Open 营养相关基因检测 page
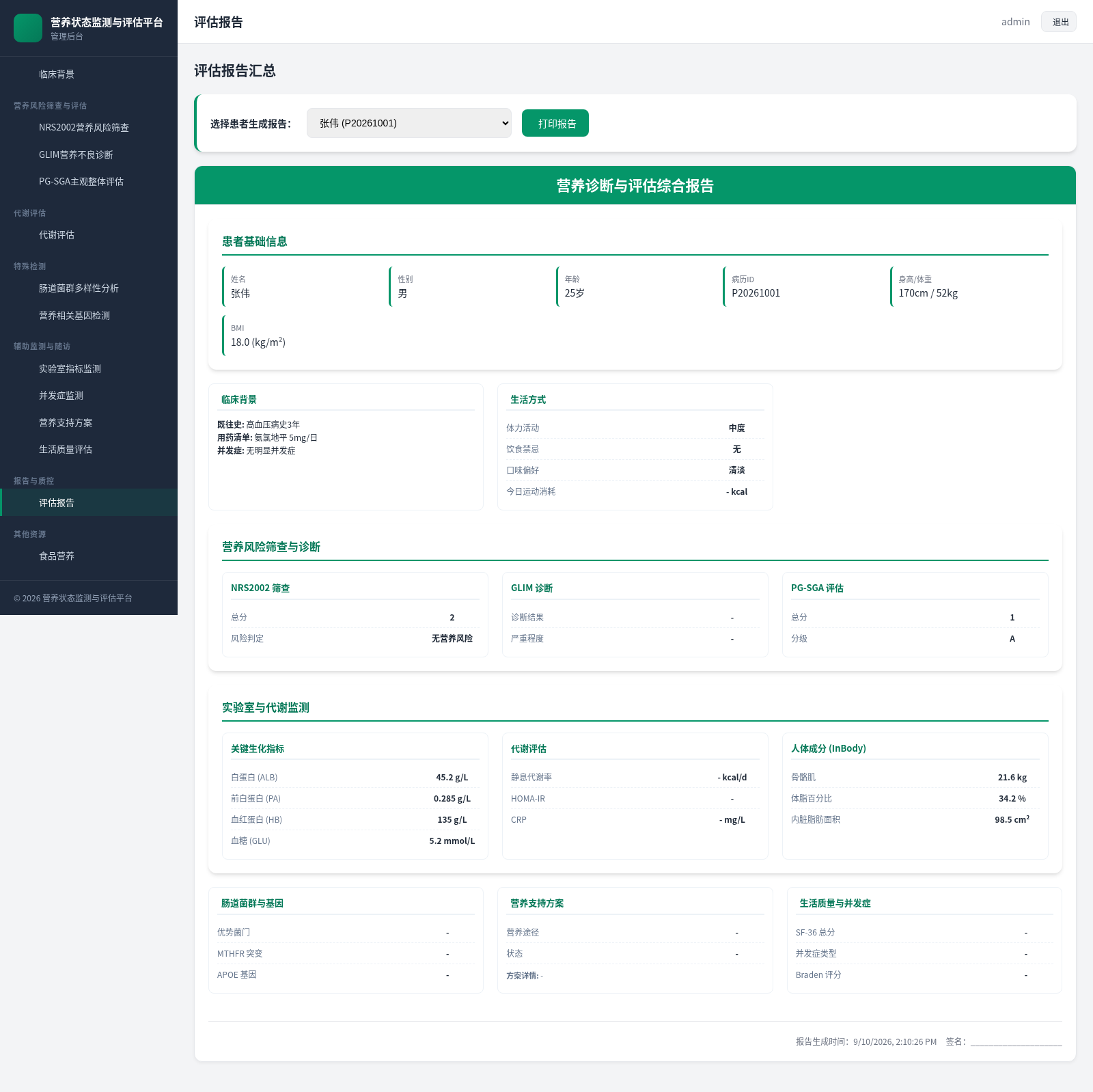1093x1092 pixels. [89, 315]
